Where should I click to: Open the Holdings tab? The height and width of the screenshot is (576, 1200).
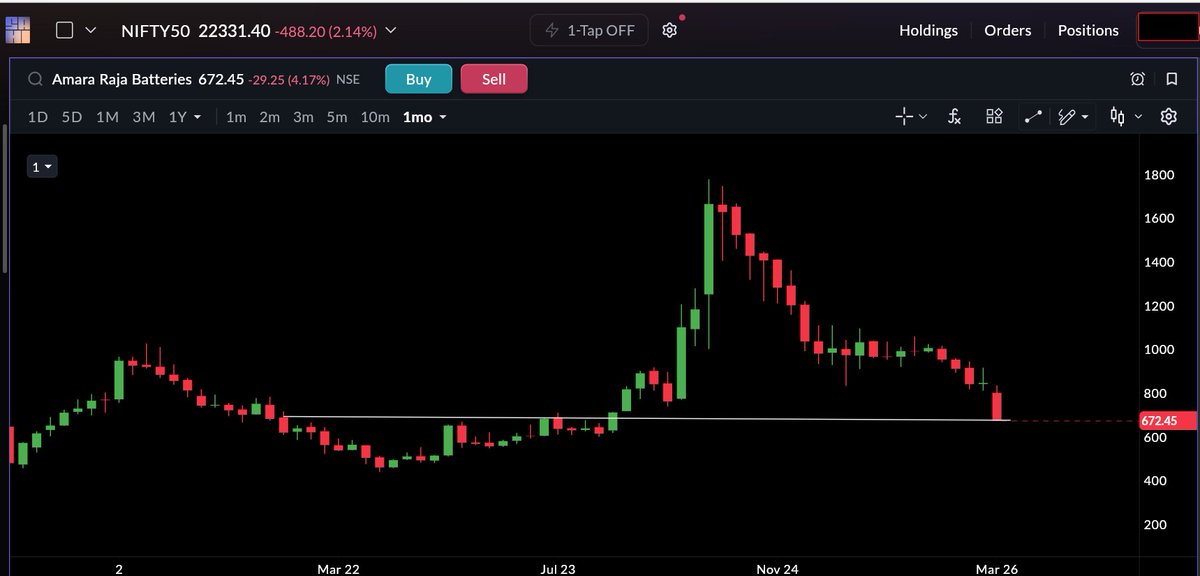click(928, 30)
